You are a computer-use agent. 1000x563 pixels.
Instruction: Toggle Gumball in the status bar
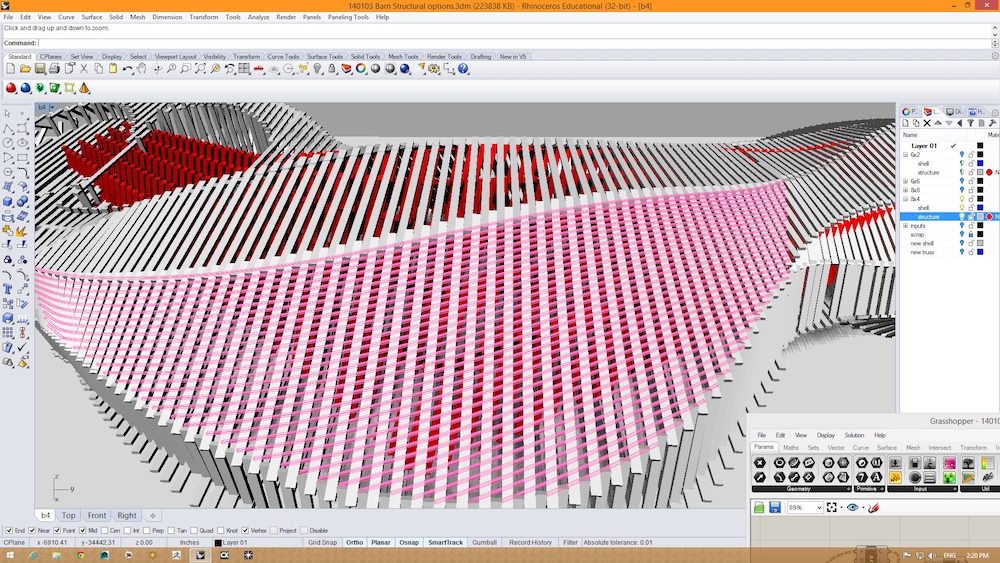pyautogui.click(x=484, y=542)
